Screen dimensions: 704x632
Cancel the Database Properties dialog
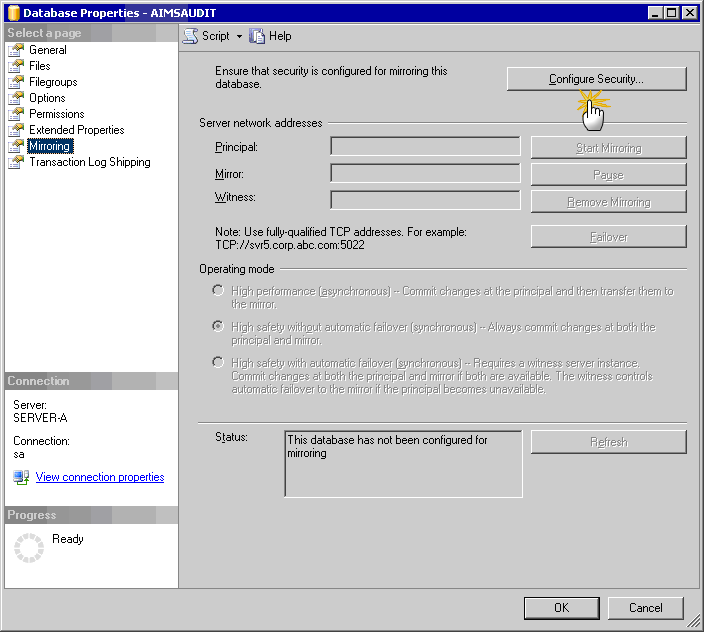coord(645,607)
